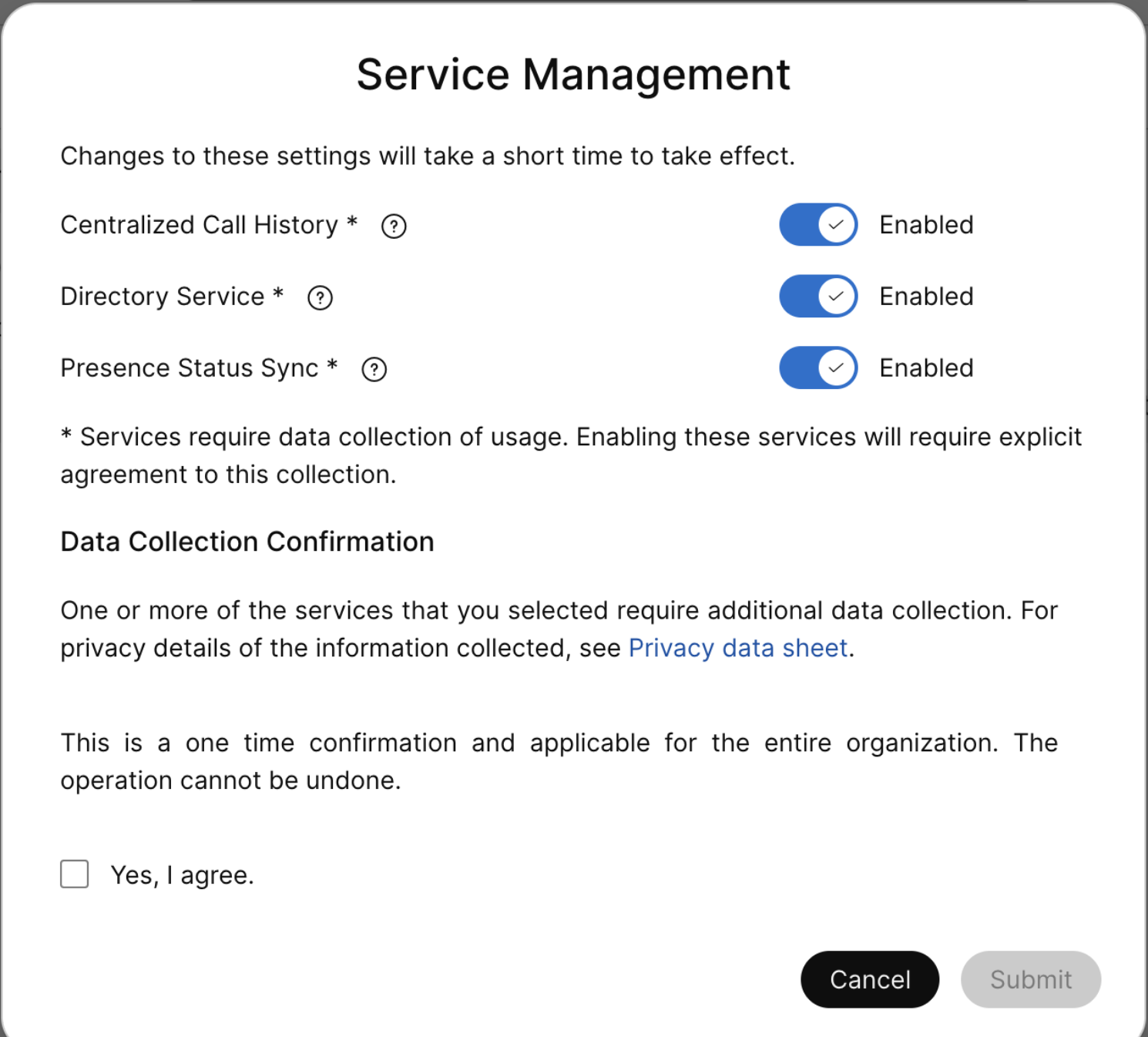
Task: Open help for Directory Service
Action: (x=320, y=297)
